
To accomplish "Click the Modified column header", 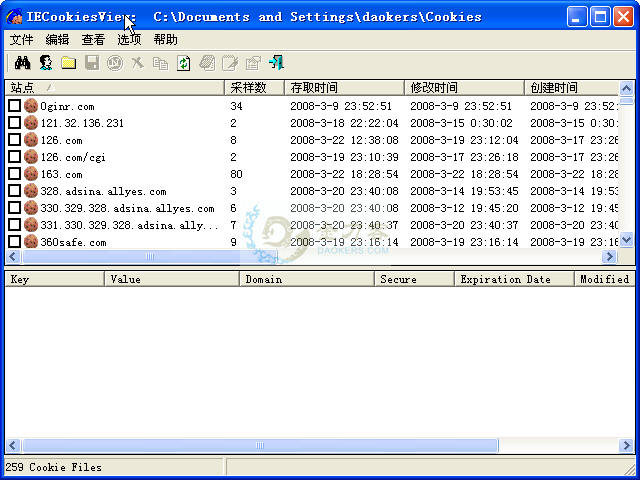I will tap(605, 279).
